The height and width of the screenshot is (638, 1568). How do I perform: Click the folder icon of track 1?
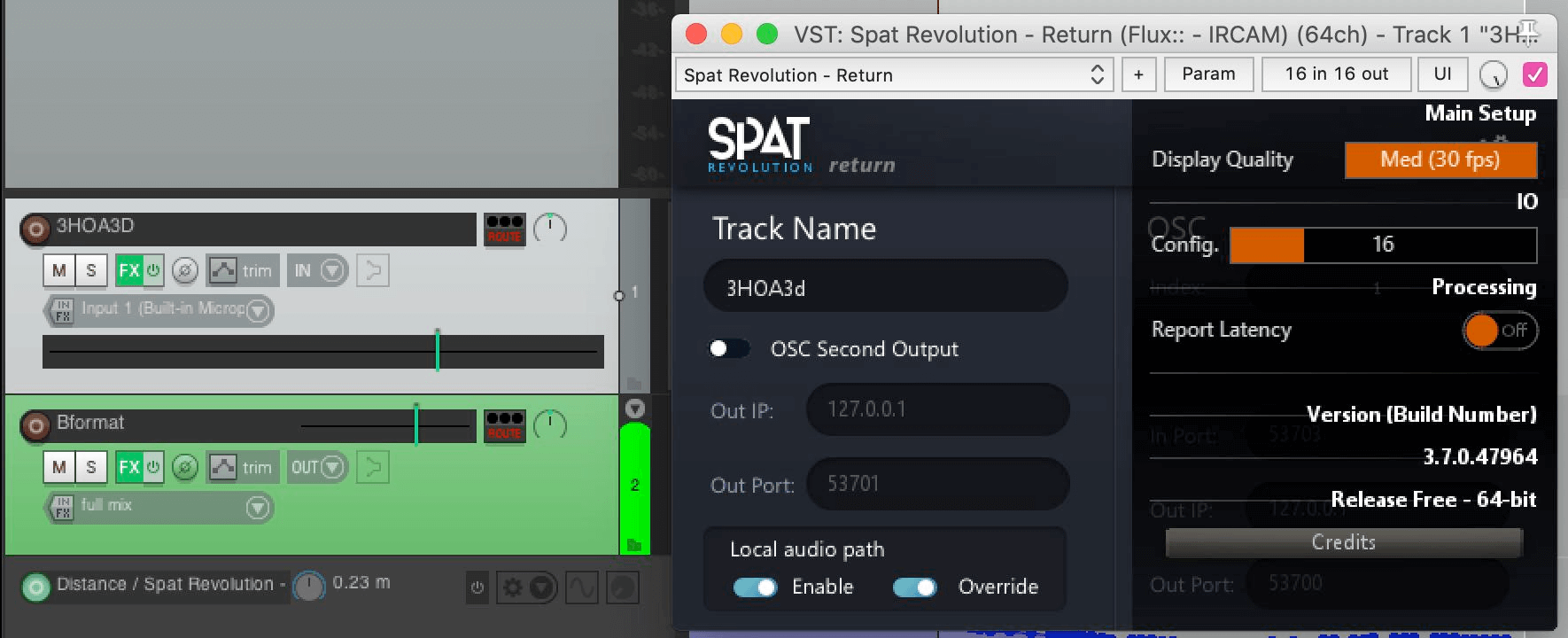coord(634,383)
